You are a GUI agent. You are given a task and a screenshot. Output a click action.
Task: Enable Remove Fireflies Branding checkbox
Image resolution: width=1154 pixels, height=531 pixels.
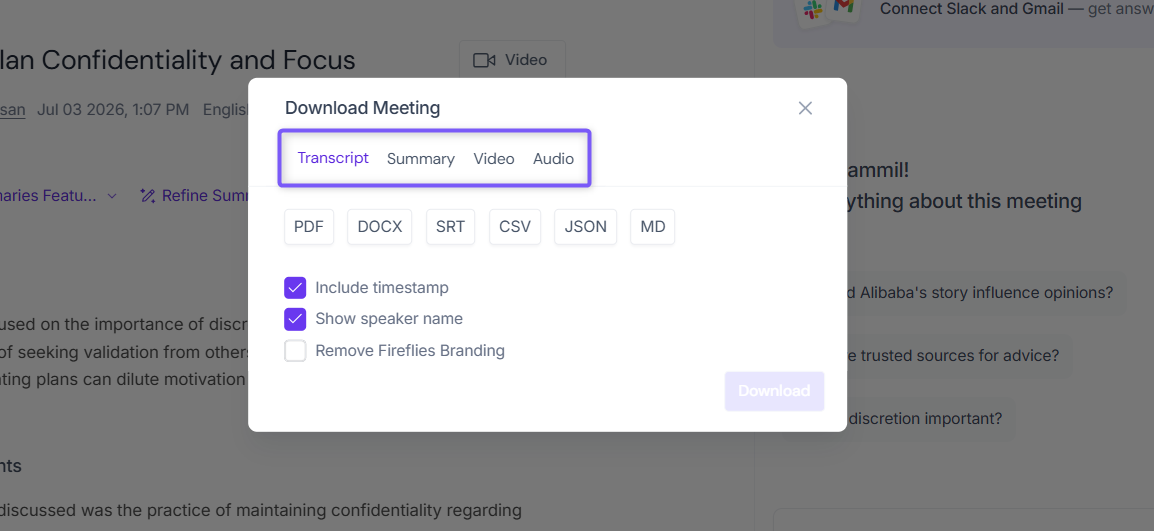(x=295, y=351)
